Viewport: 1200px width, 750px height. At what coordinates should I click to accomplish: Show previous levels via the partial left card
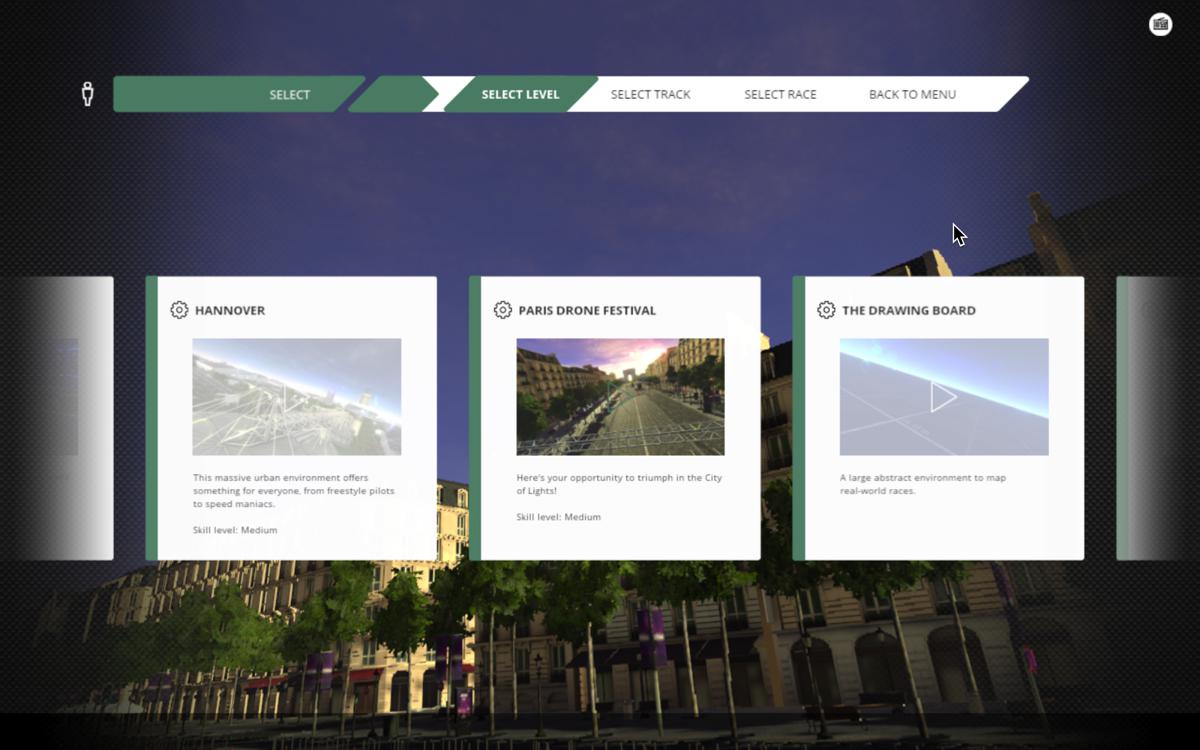tap(57, 418)
